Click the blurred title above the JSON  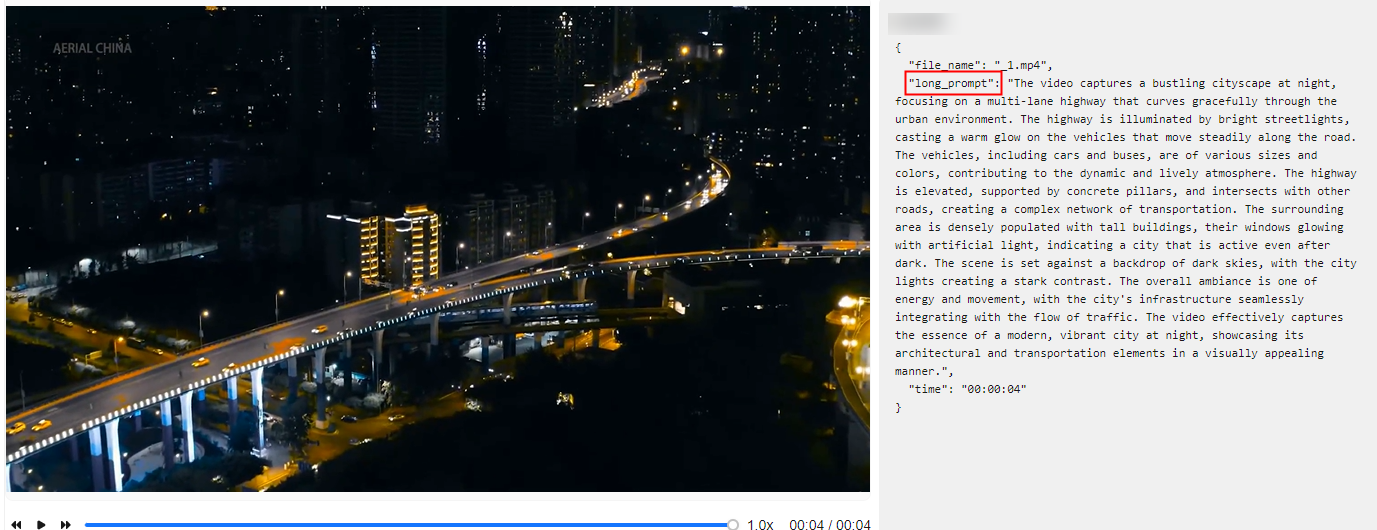[x=920, y=24]
